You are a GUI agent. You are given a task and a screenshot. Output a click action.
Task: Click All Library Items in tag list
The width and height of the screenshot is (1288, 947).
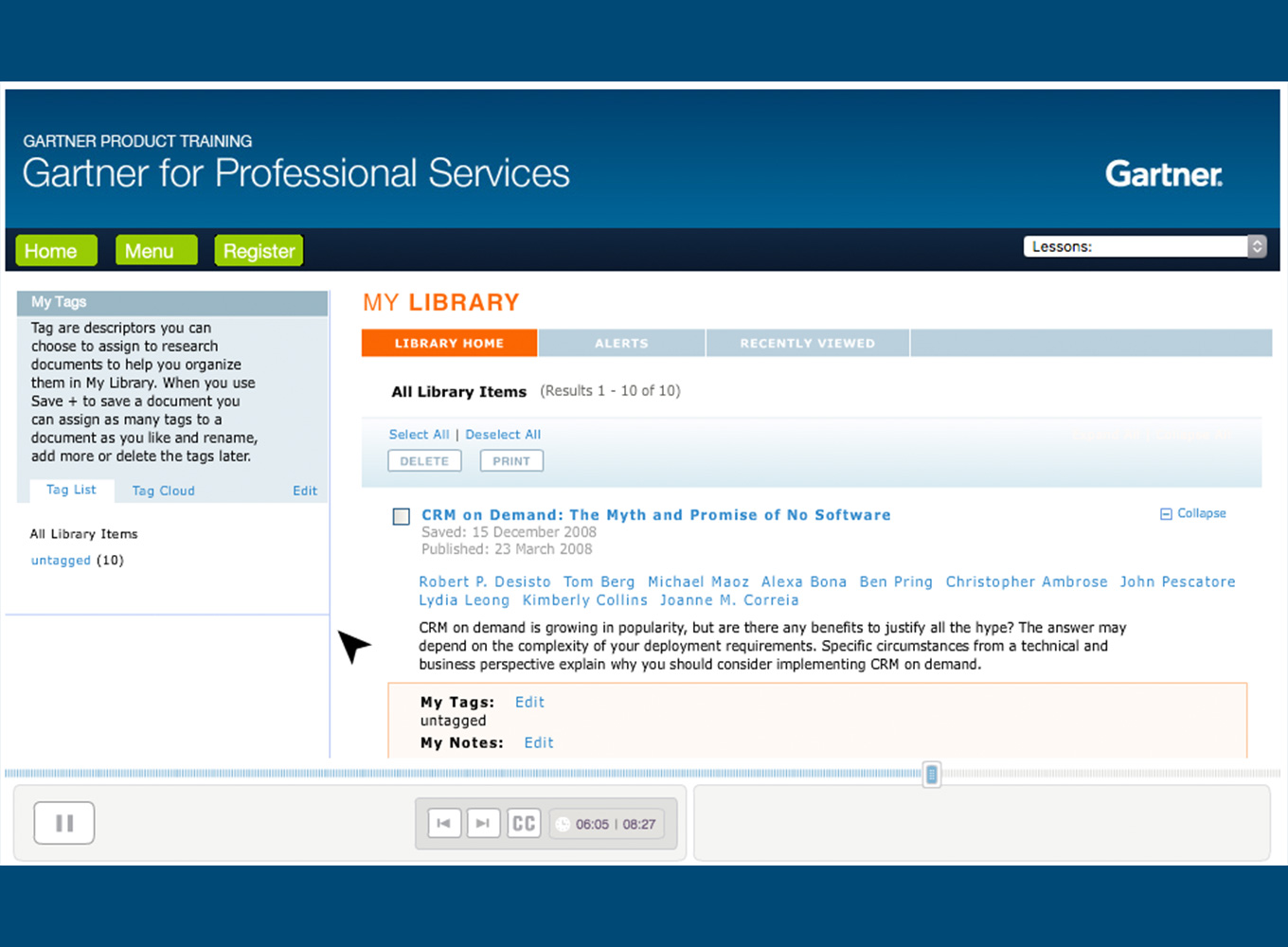pos(83,534)
